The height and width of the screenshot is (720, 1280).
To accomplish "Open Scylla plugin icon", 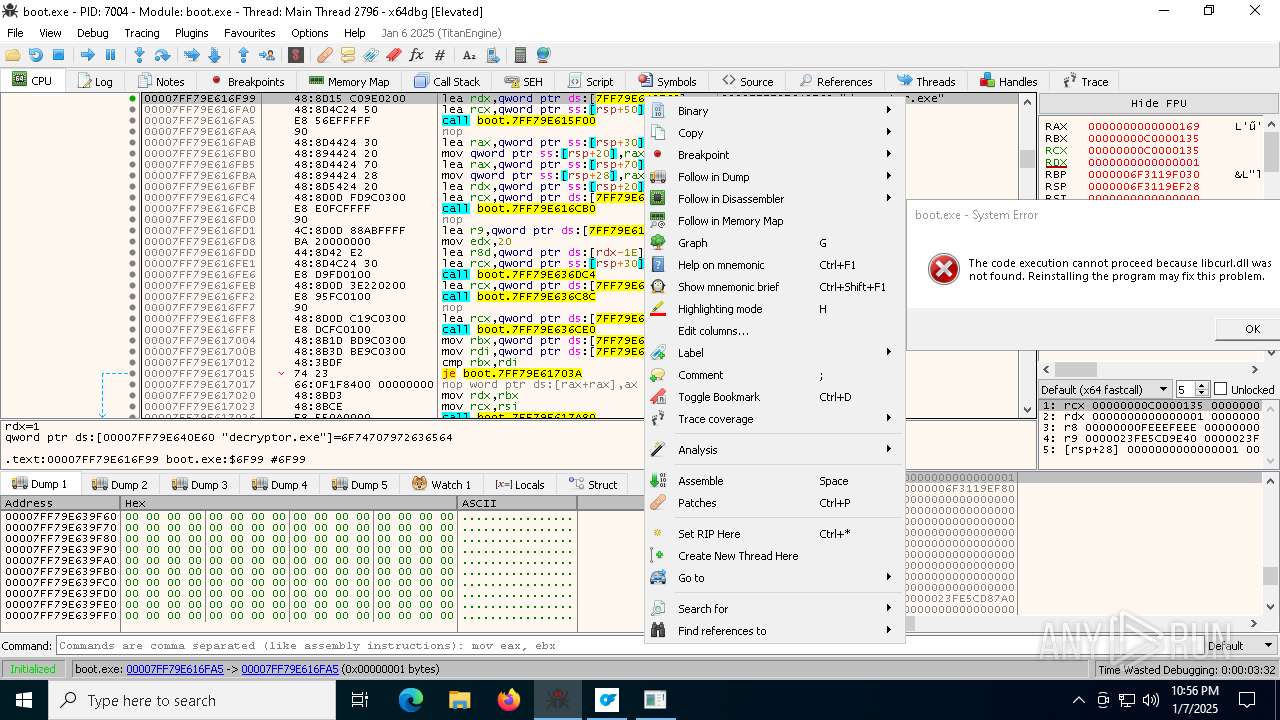I will coord(296,55).
